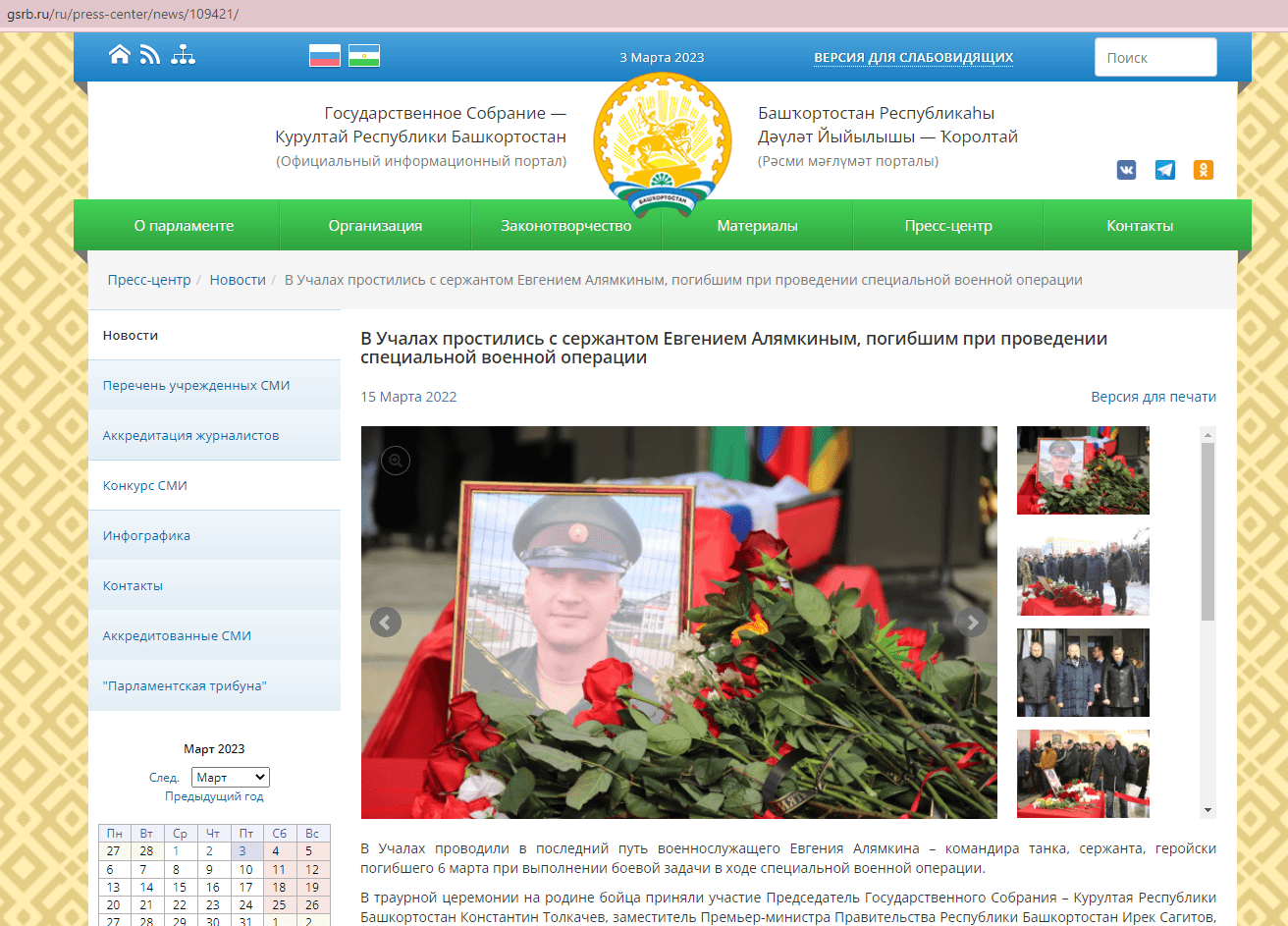Open О парламенте menu
The image size is (1288, 926).
click(x=184, y=226)
